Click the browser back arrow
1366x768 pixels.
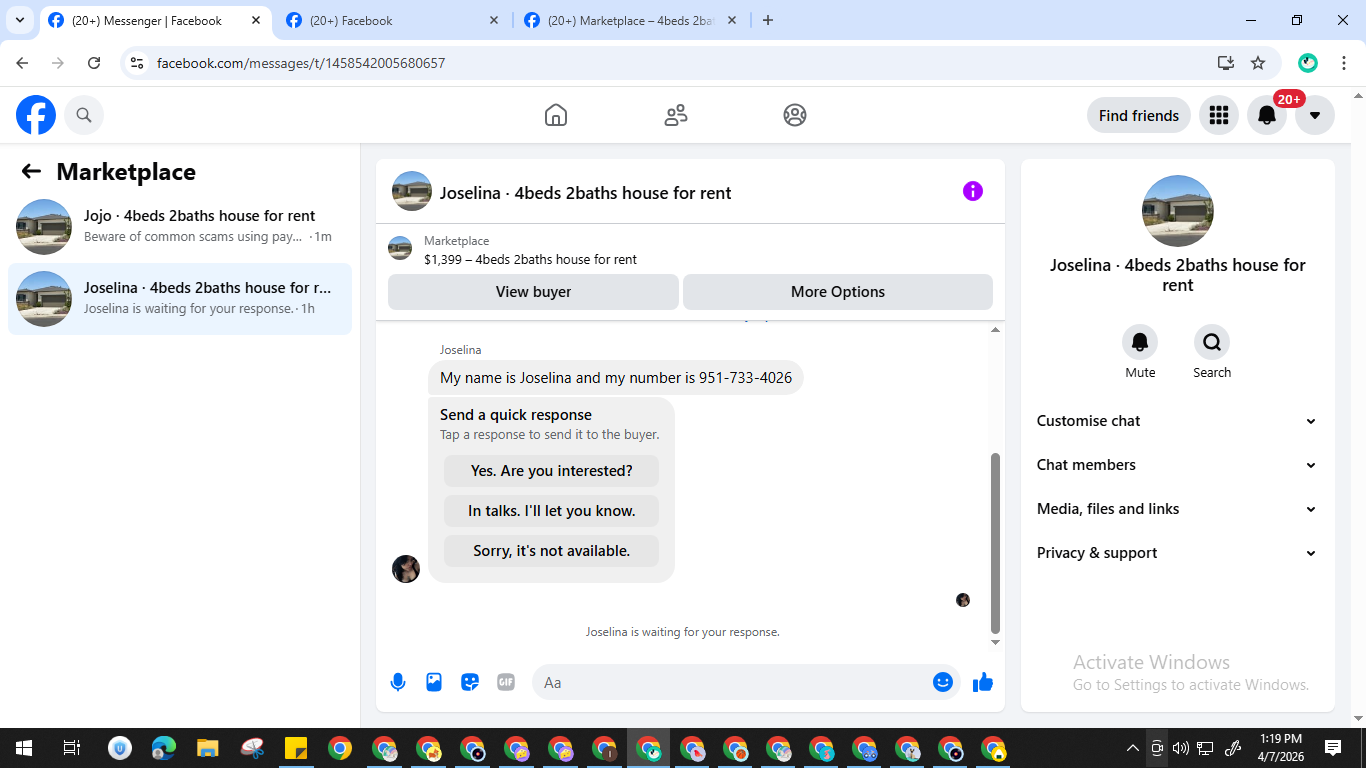pyautogui.click(x=22, y=63)
